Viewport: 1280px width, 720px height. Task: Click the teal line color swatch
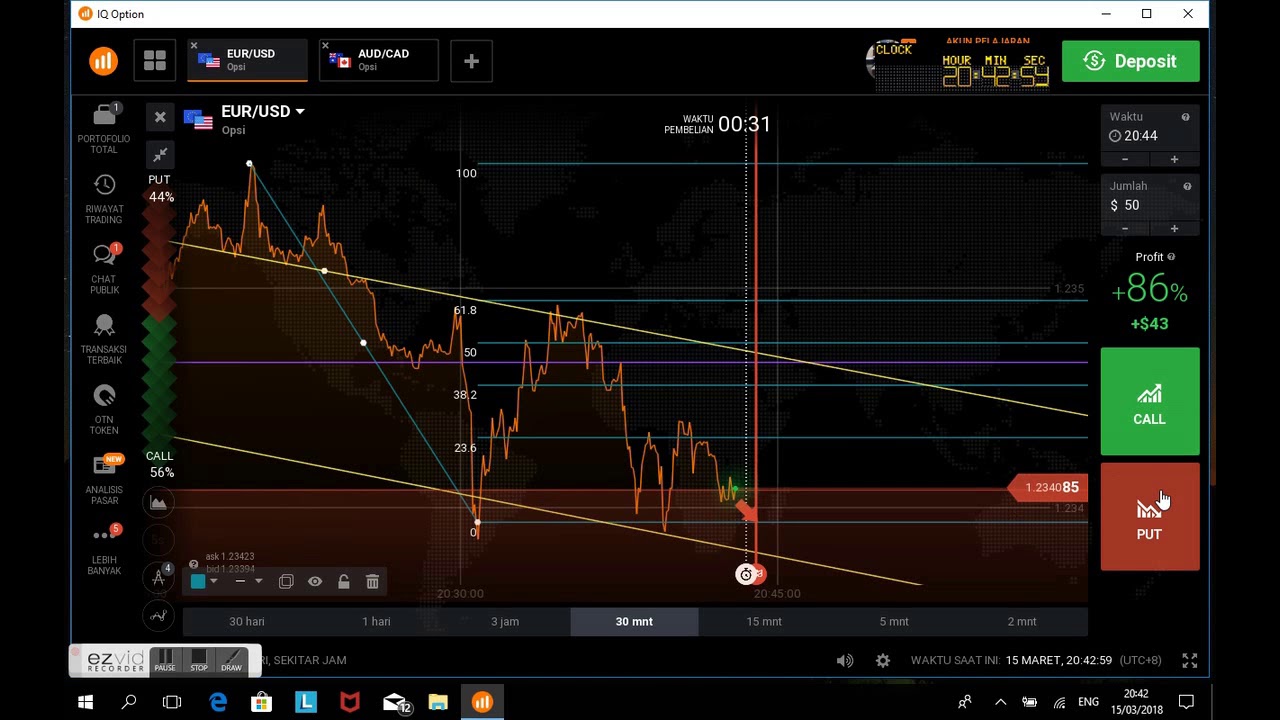[198, 581]
